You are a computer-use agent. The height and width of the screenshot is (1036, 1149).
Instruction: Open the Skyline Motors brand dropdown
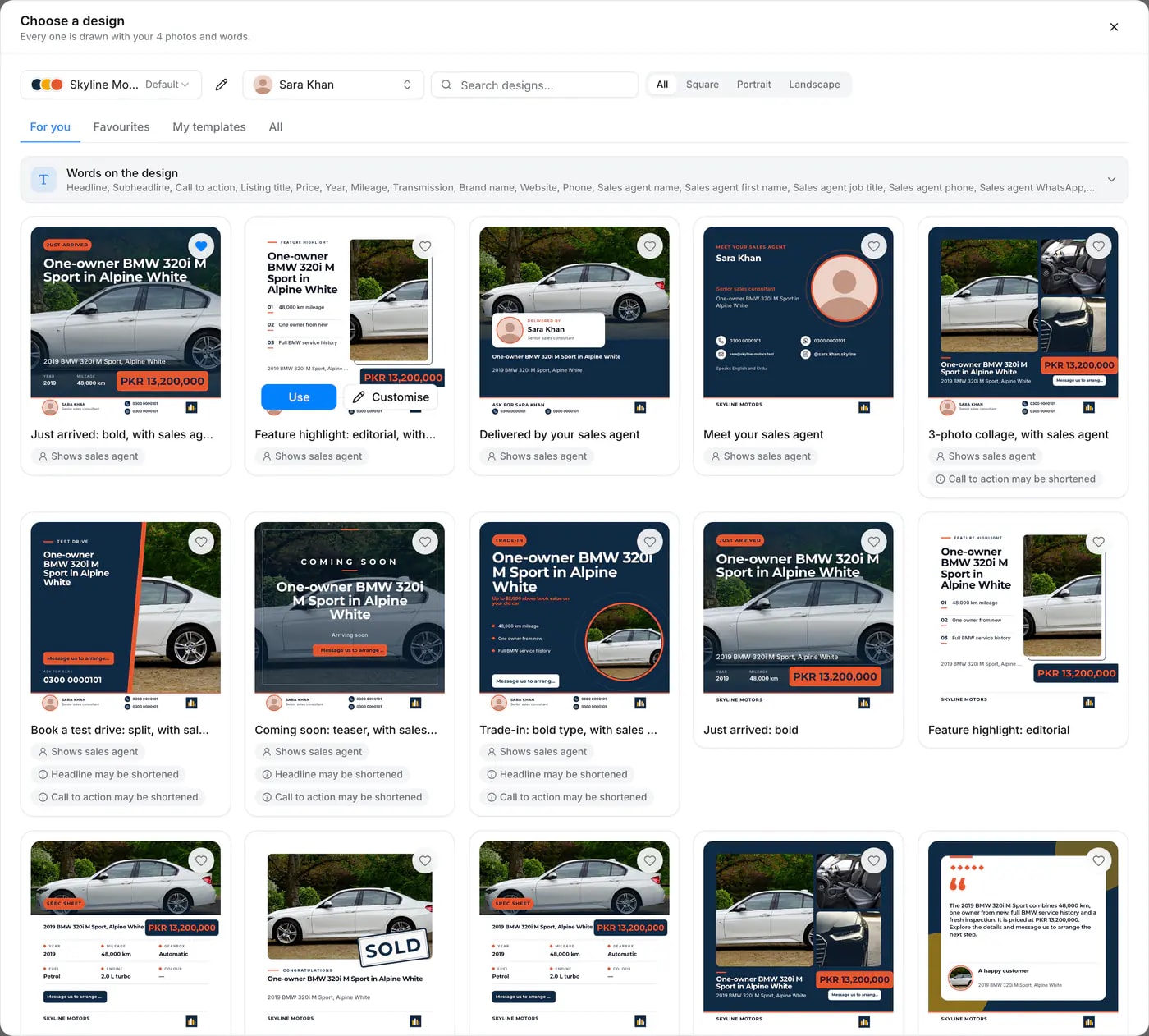coord(111,85)
